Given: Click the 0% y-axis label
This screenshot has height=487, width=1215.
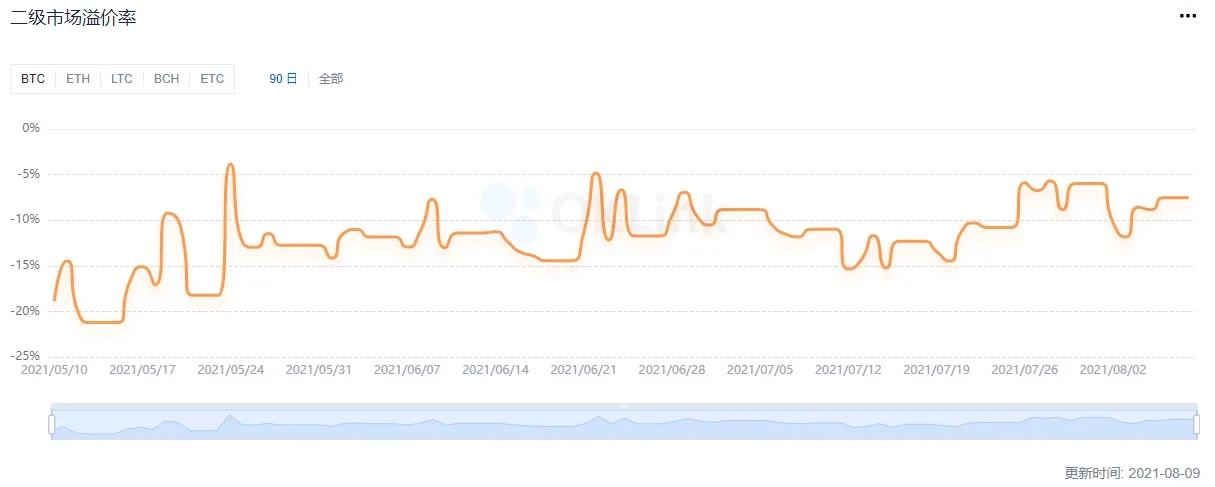Looking at the screenshot, I should 31,128.
